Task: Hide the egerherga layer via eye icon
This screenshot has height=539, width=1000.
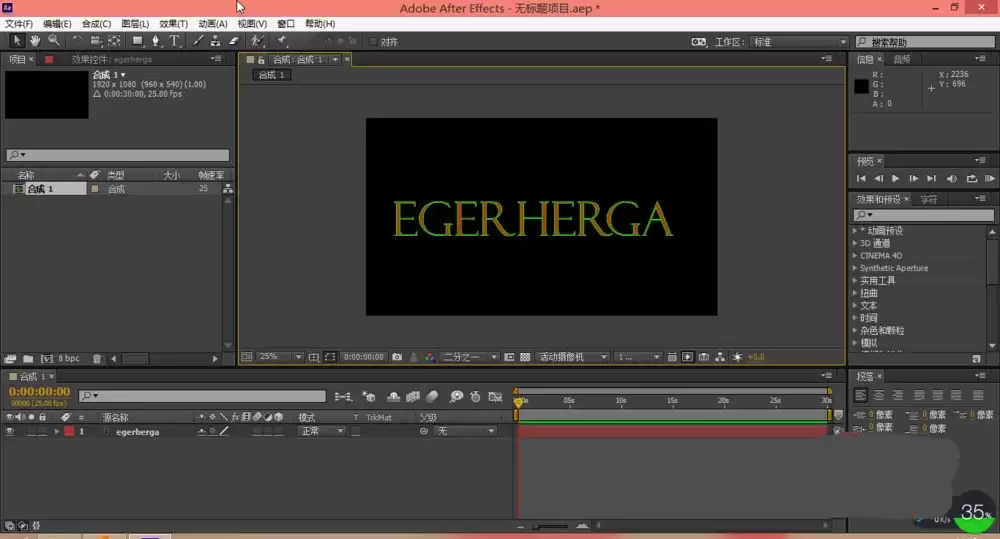Action: pos(10,432)
